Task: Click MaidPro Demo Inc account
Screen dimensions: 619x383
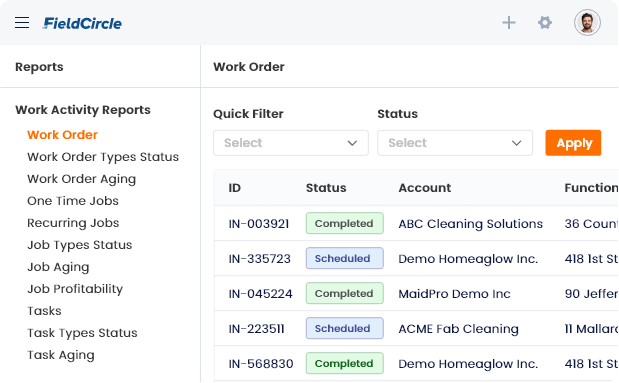Action: [454, 294]
